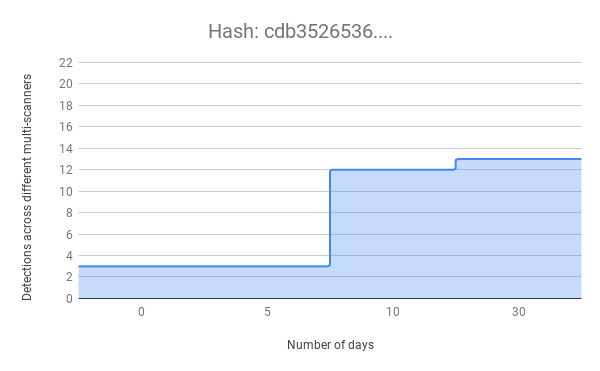Click the vertical jump from 3 to 12
Viewport: 600px width, 371px height.
pos(330,218)
